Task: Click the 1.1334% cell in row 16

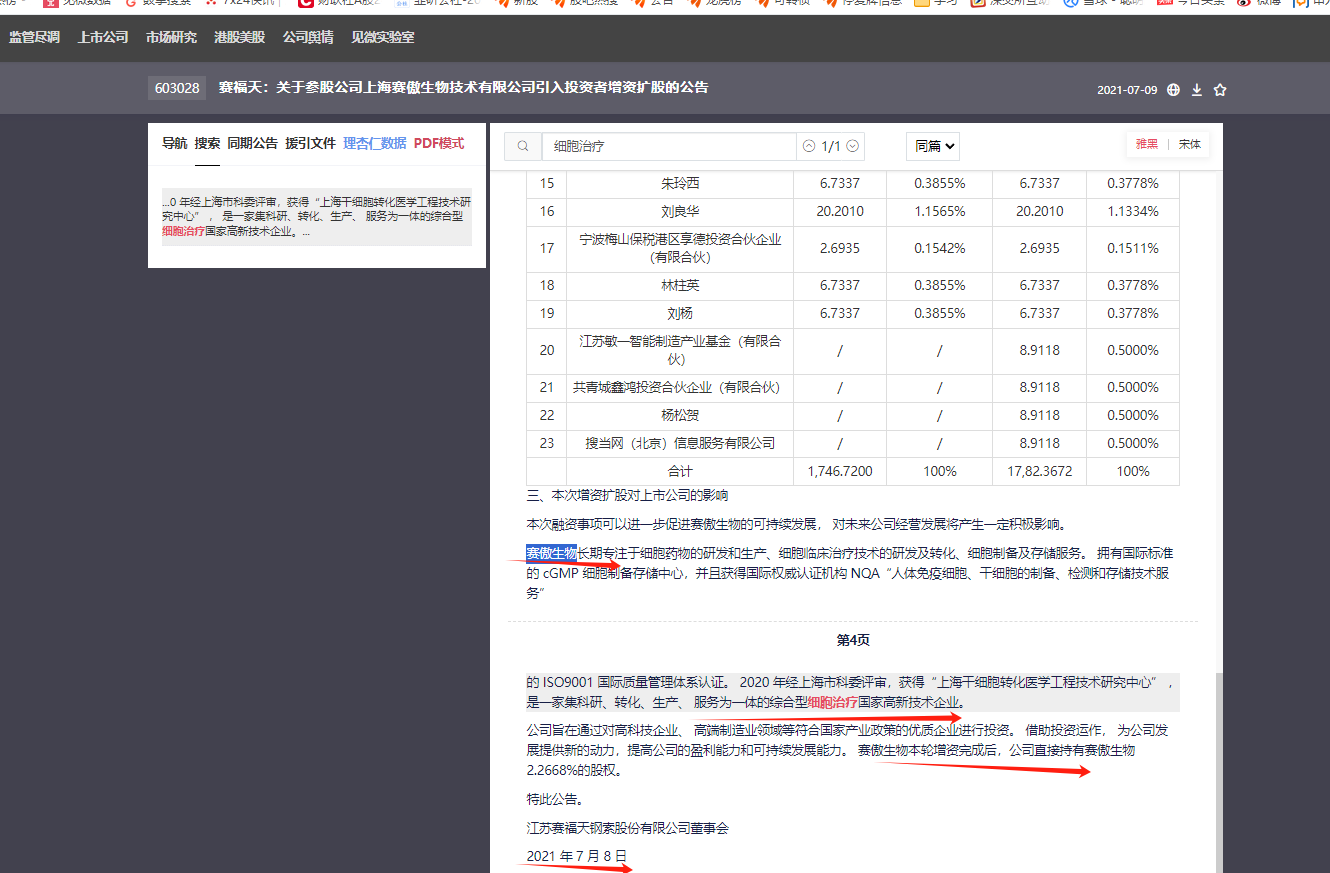Action: click(x=1133, y=211)
